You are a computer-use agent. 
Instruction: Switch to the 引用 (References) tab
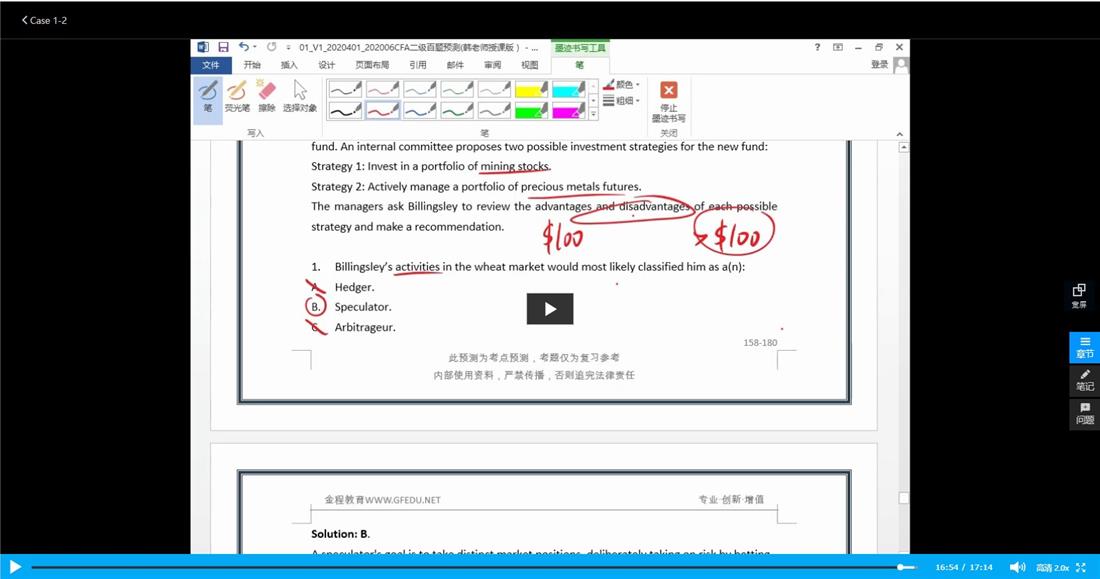pos(418,65)
